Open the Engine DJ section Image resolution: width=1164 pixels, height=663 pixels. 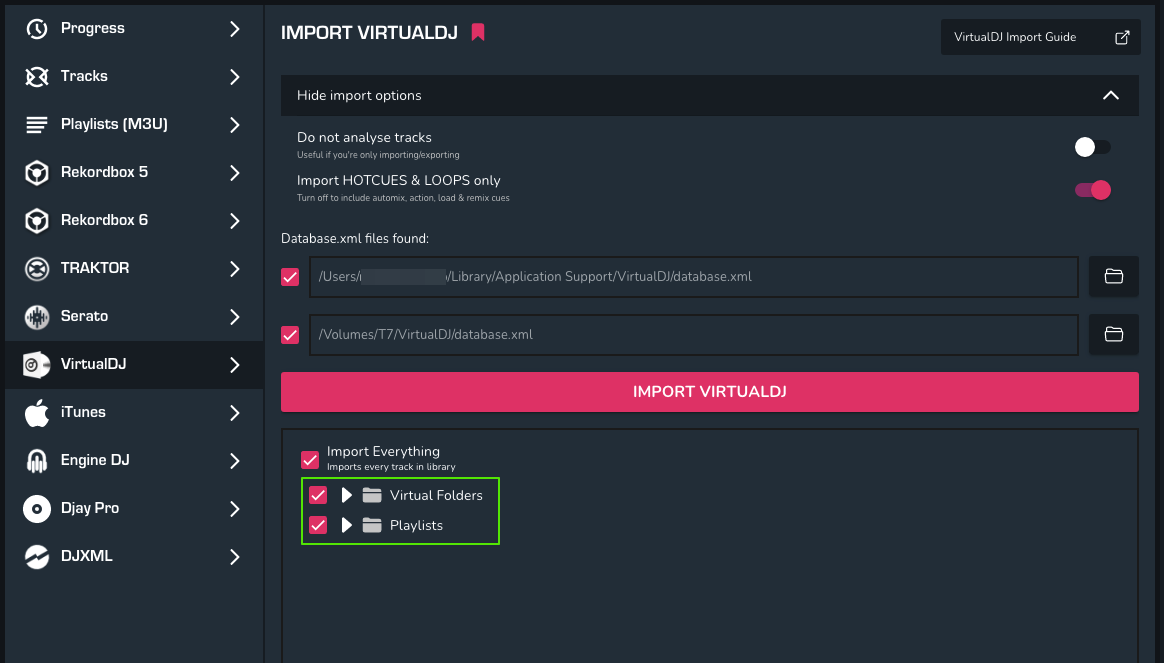[x=134, y=460]
